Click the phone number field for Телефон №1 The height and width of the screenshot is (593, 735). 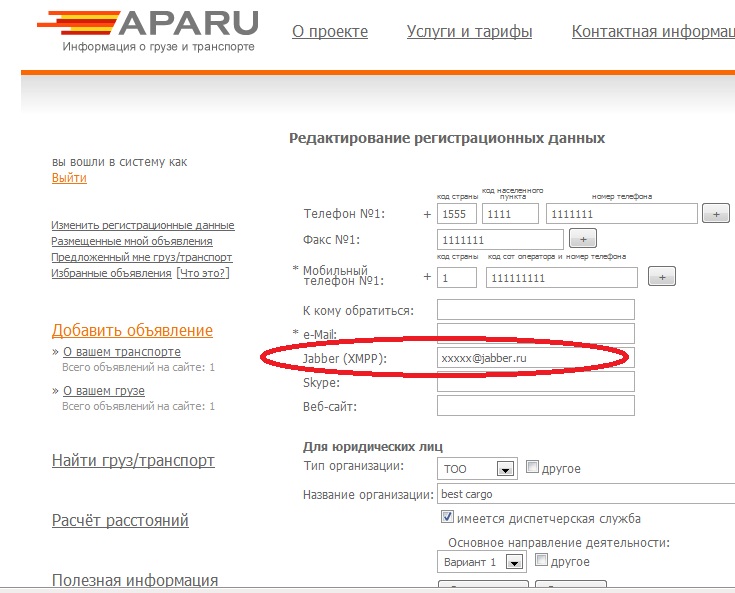pos(622,214)
